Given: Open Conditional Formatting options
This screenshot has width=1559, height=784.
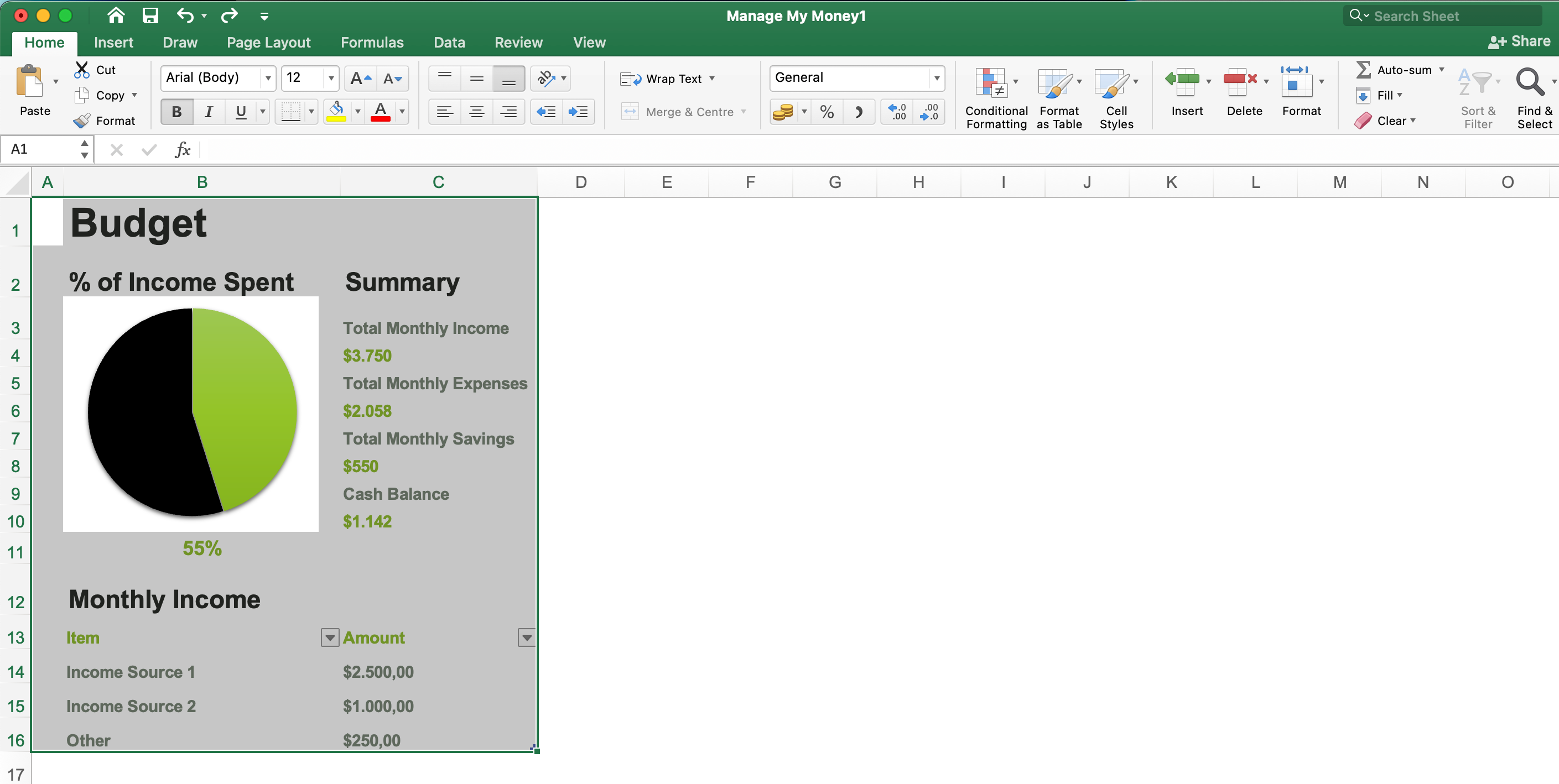Looking at the screenshot, I should [x=995, y=96].
